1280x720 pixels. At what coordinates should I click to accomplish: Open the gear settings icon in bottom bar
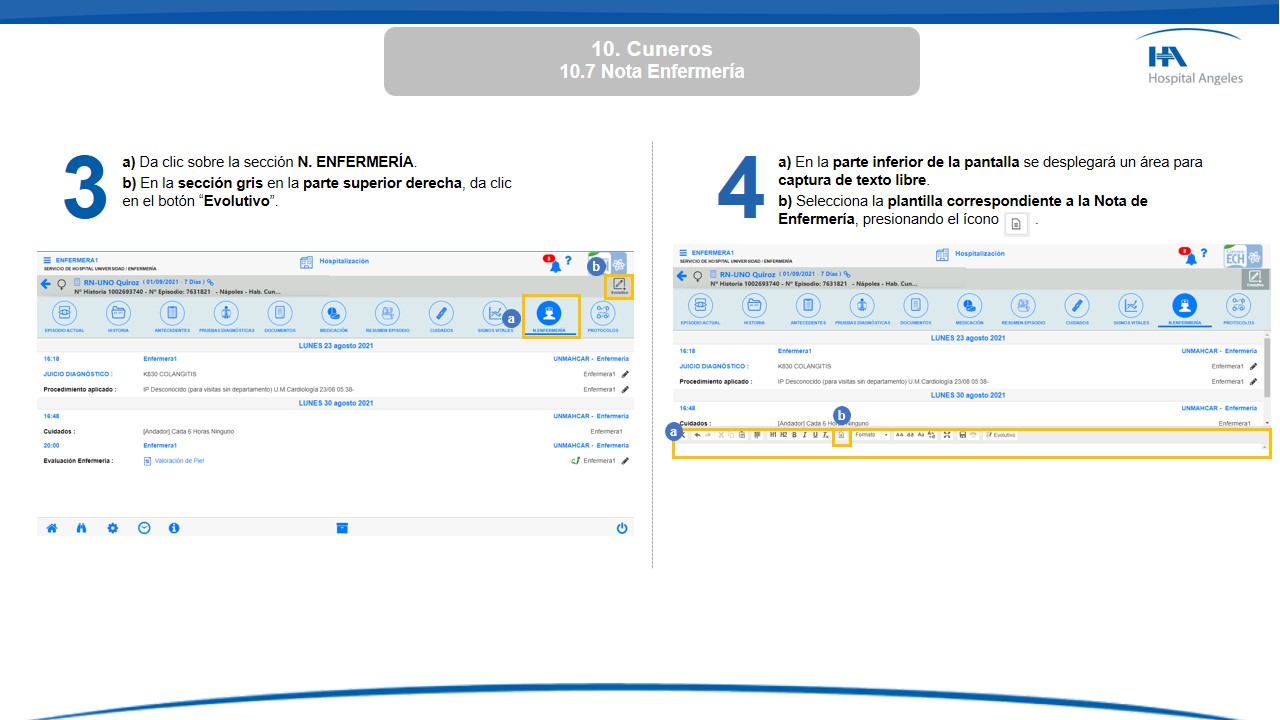click(x=113, y=528)
